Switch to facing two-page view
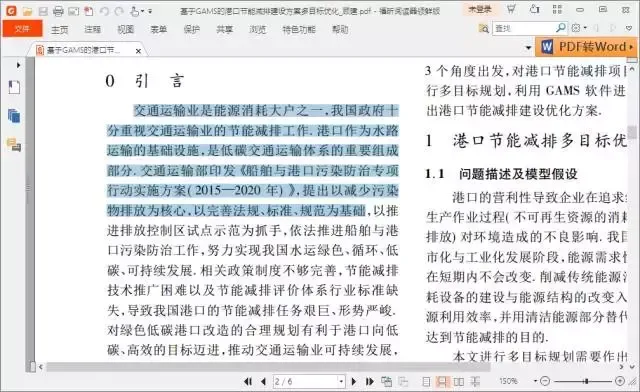 coord(459,381)
